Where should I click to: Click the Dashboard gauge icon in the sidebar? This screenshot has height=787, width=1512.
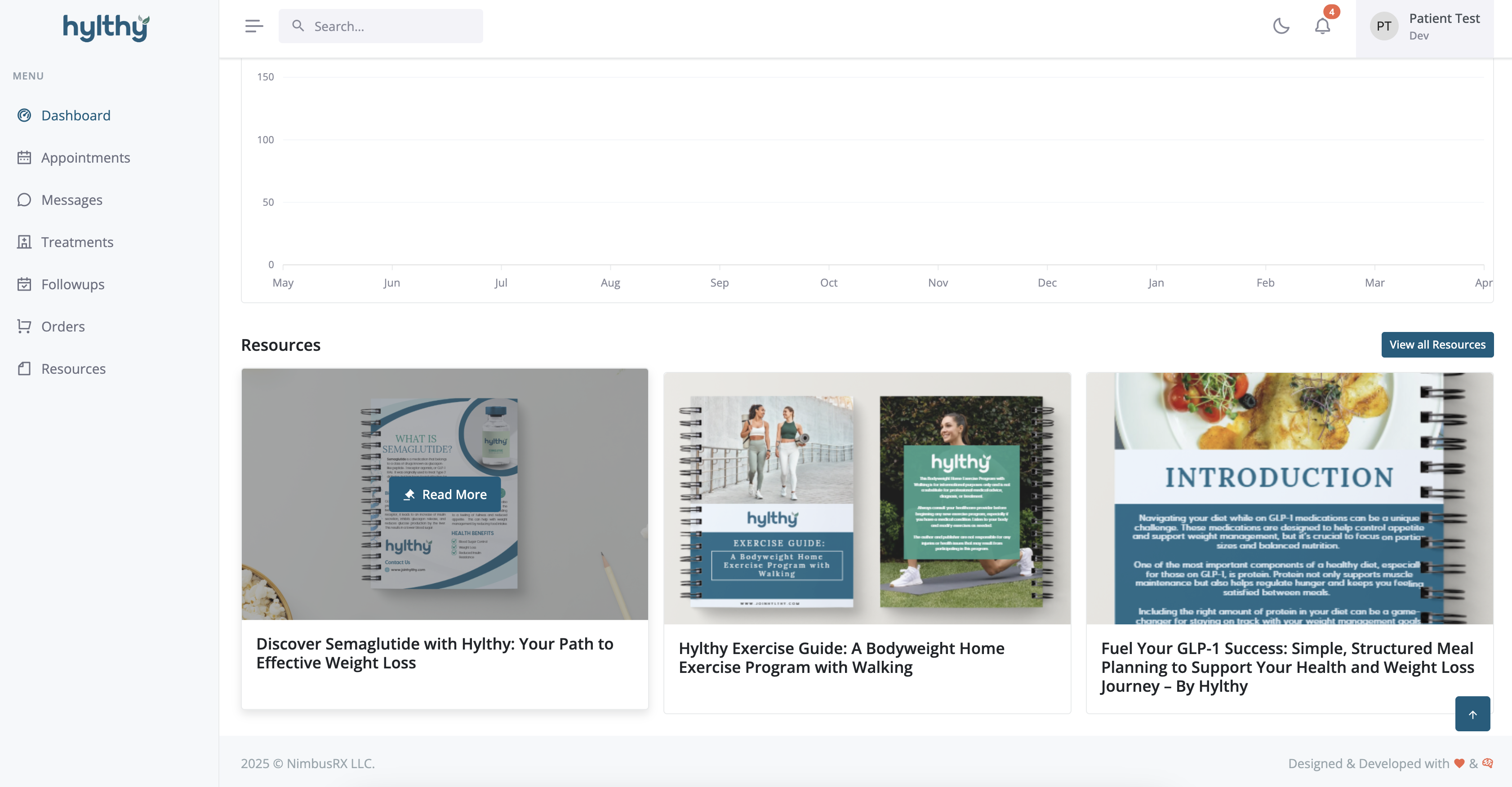click(x=24, y=115)
